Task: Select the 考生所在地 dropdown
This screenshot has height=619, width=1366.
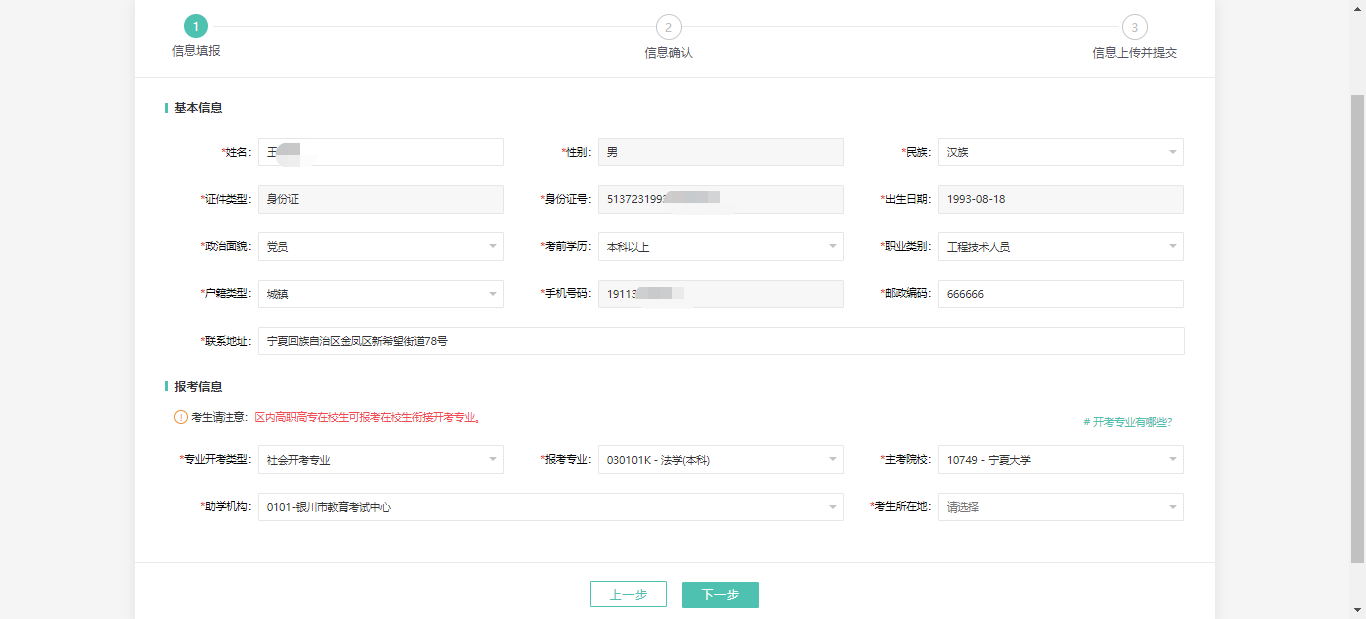Action: coord(1060,507)
